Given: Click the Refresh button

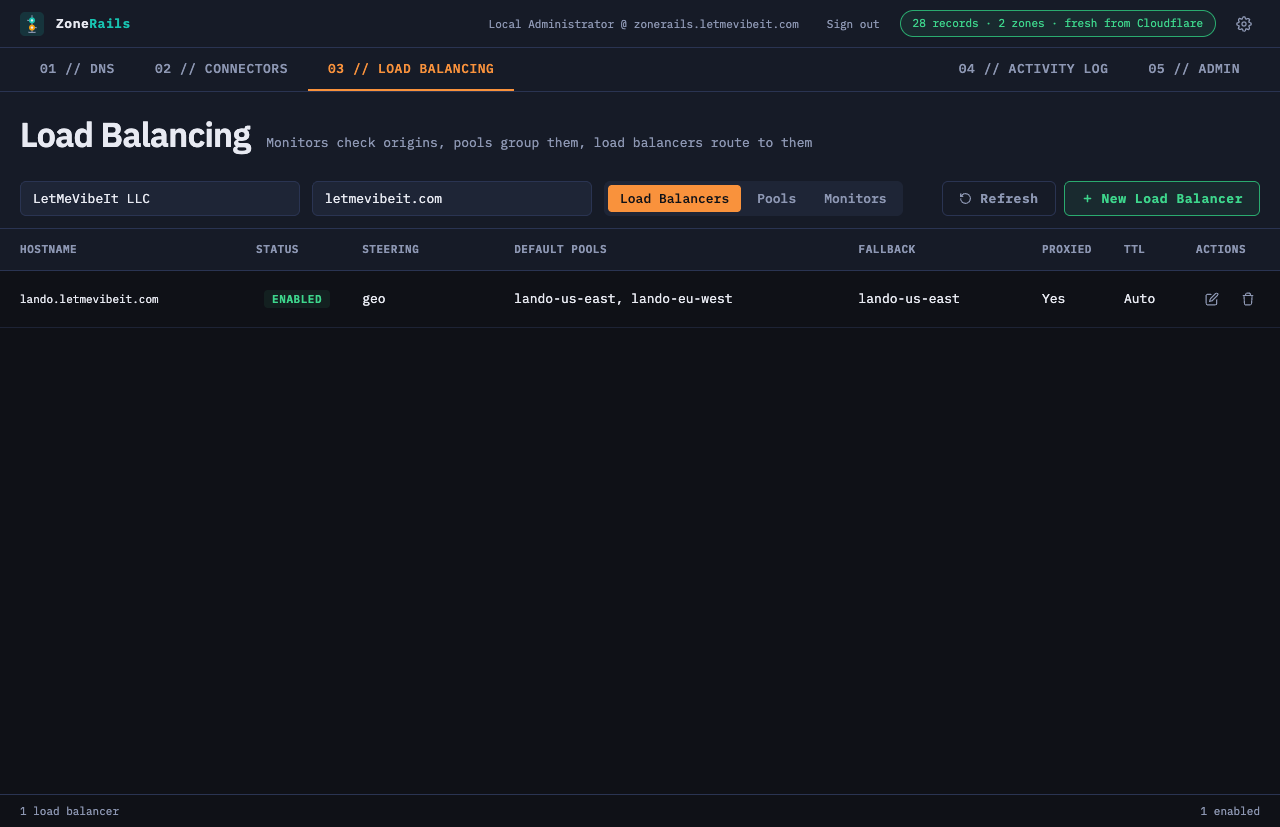Looking at the screenshot, I should click(x=999, y=198).
